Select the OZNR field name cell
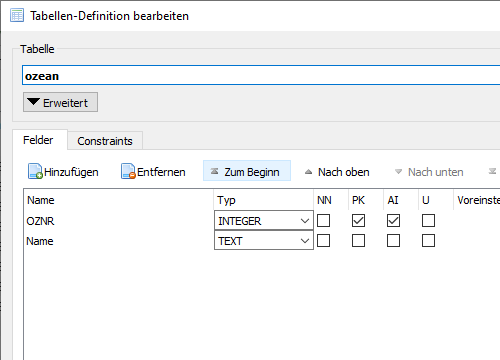 [x=119, y=221]
